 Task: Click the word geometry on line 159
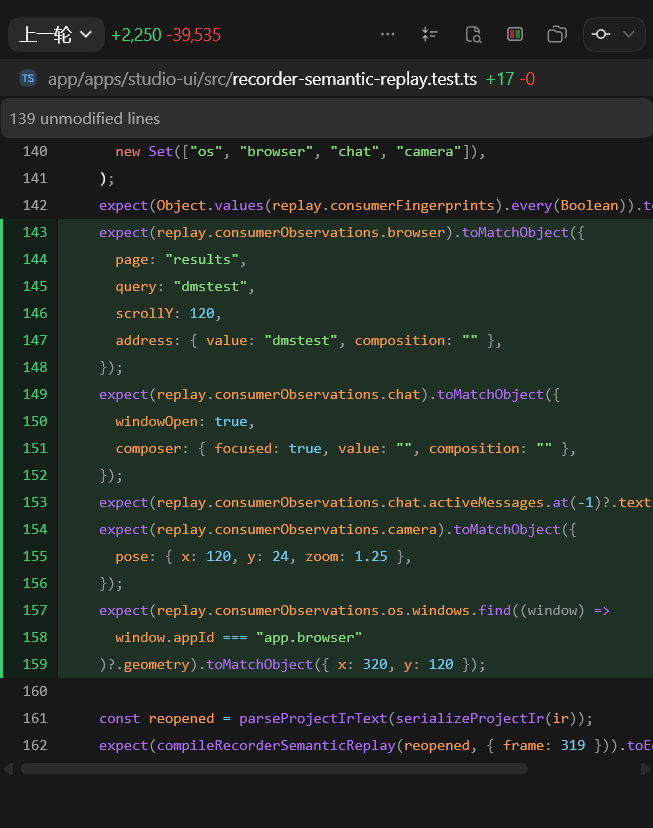coord(156,664)
